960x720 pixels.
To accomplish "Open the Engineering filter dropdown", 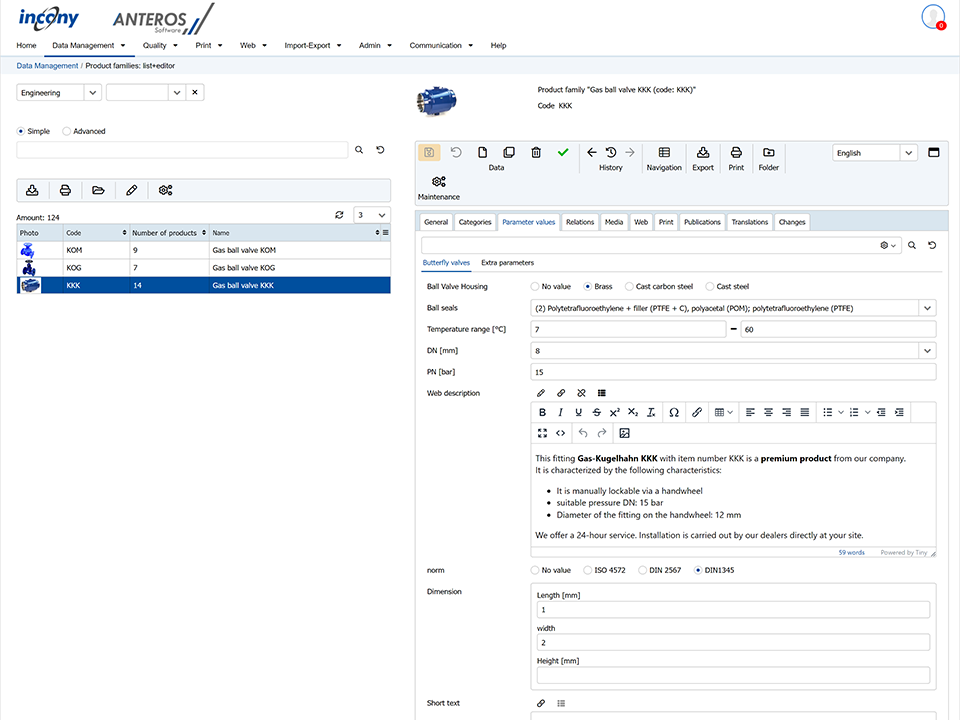I will [92, 93].
